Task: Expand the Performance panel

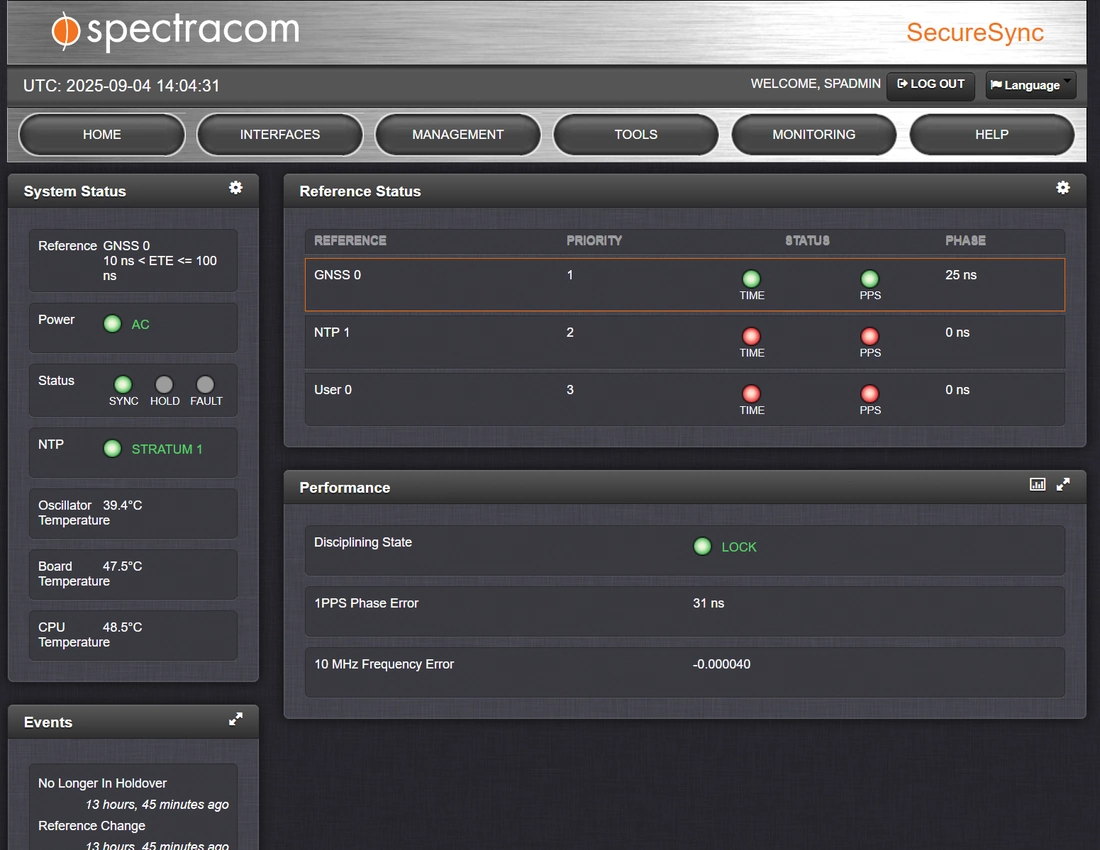Action: (1063, 484)
